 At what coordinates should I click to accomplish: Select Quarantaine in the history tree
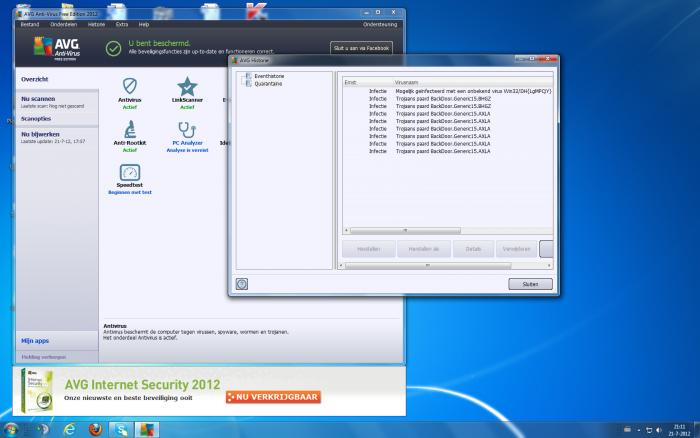click(268, 83)
